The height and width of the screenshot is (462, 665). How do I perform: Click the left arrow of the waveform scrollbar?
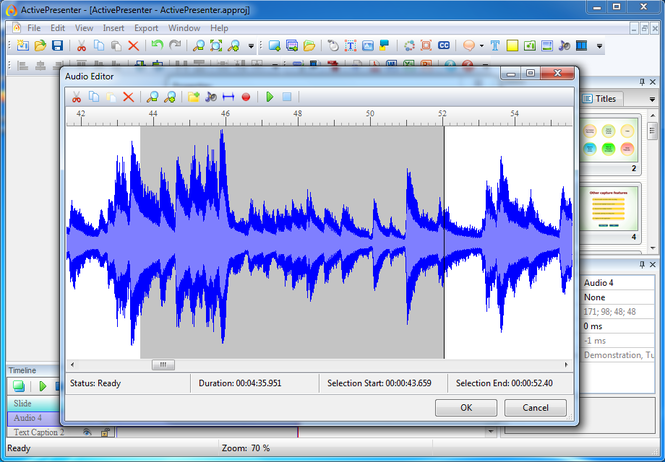coord(73,365)
